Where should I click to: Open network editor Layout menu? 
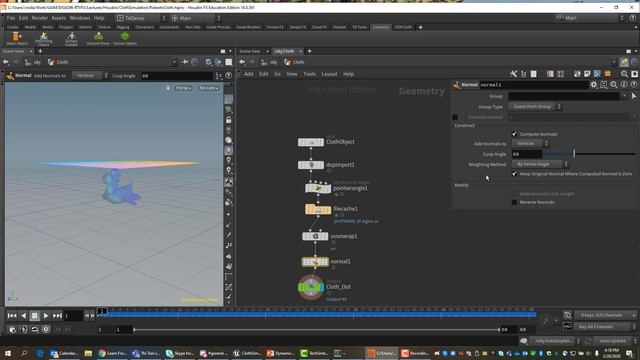pyautogui.click(x=329, y=74)
